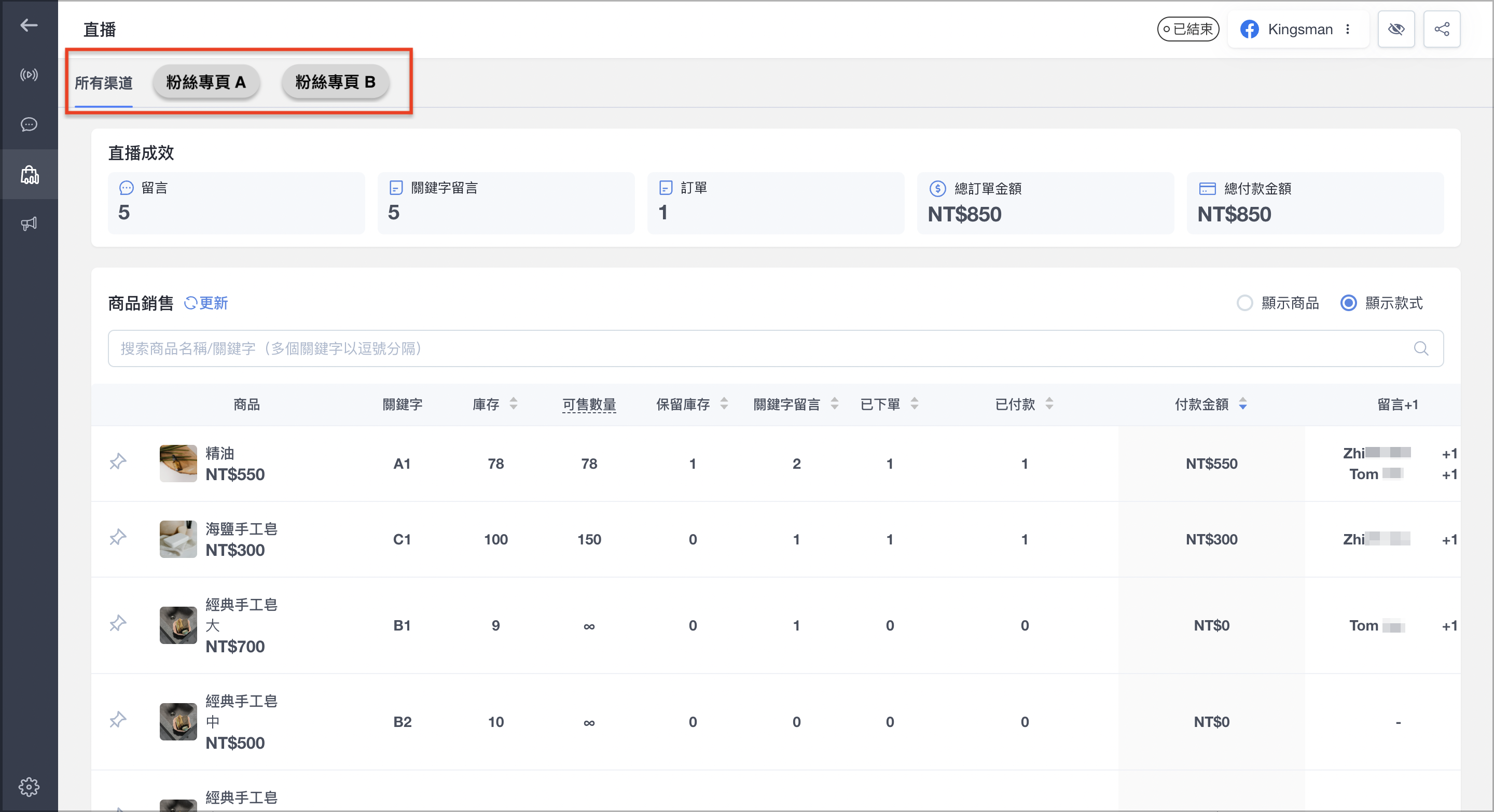Click the Kingsman page name
The width and height of the screenshot is (1494, 812).
[1299, 29]
